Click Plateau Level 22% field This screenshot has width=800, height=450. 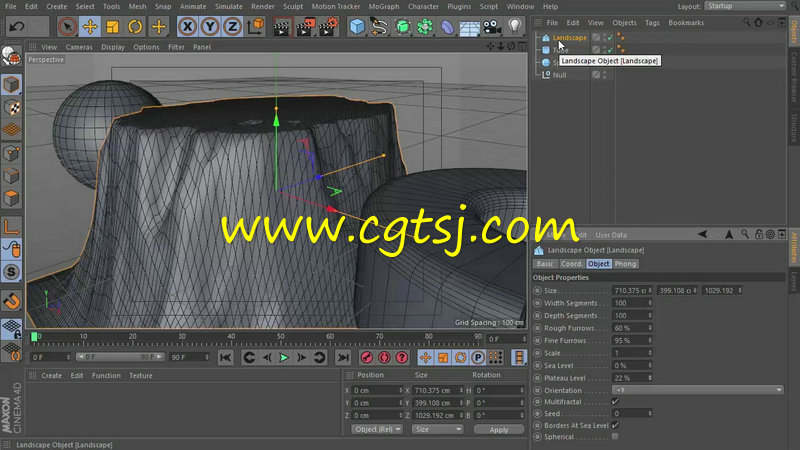pos(632,378)
